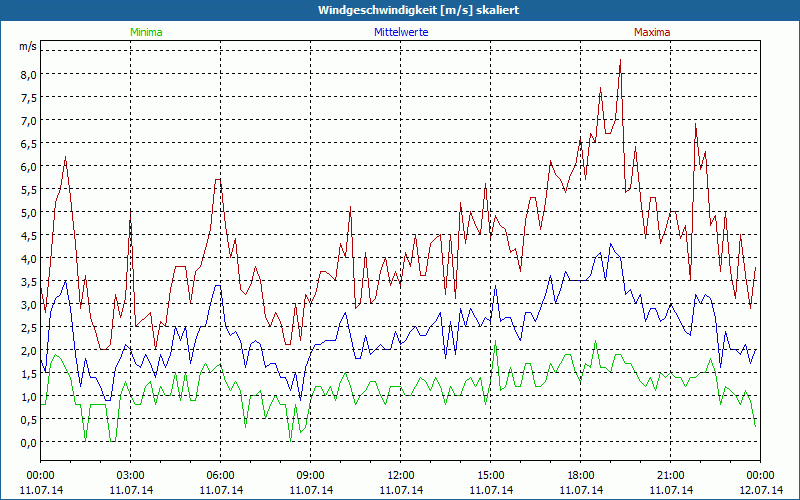Screen dimensions: 800x500
Task: Click the 2,0 y-axis value
Action: (x=29, y=350)
